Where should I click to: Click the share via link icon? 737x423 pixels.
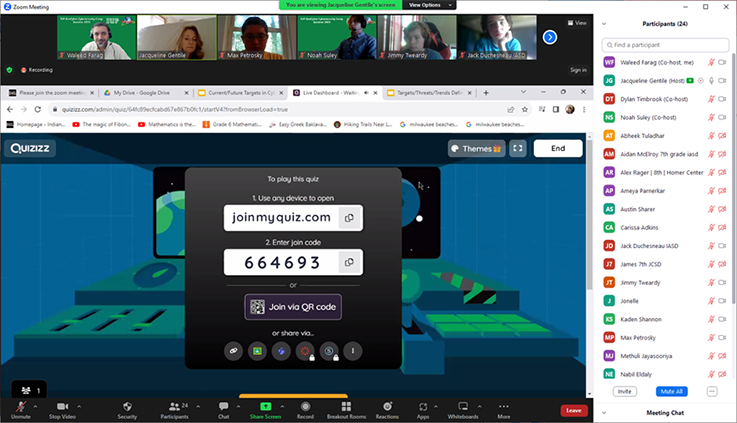[233, 351]
